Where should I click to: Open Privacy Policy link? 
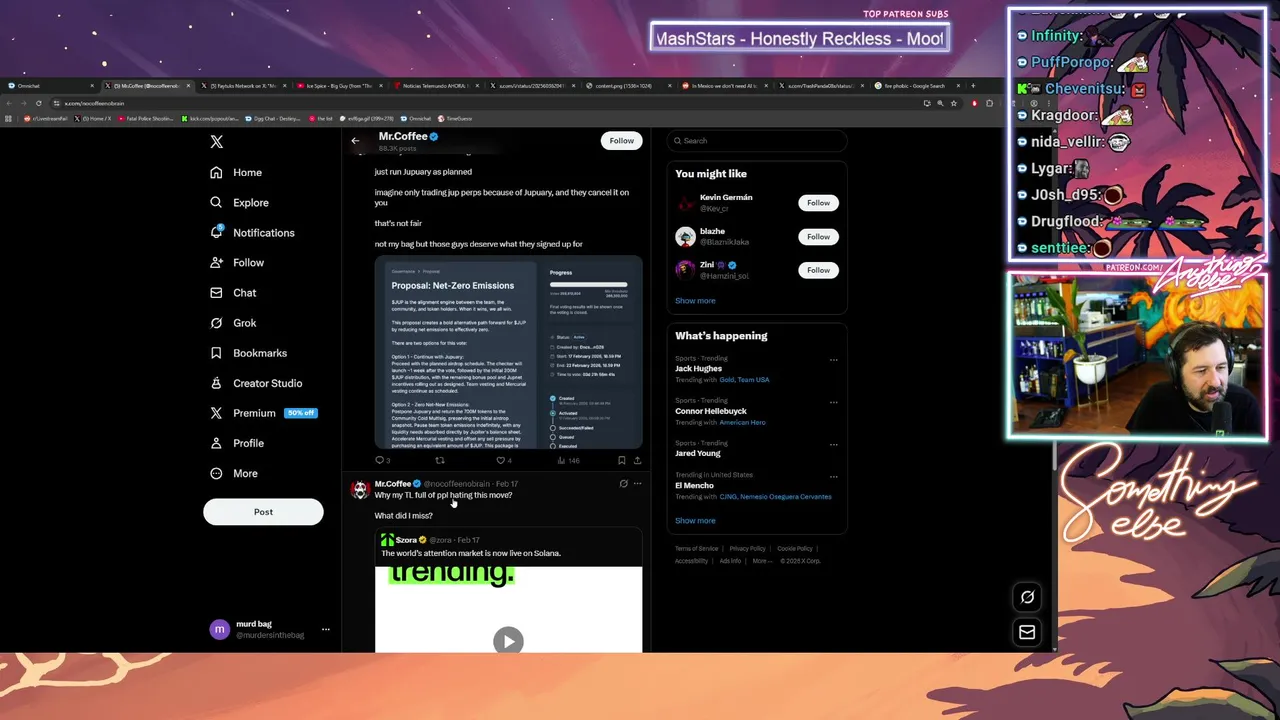coord(747,549)
